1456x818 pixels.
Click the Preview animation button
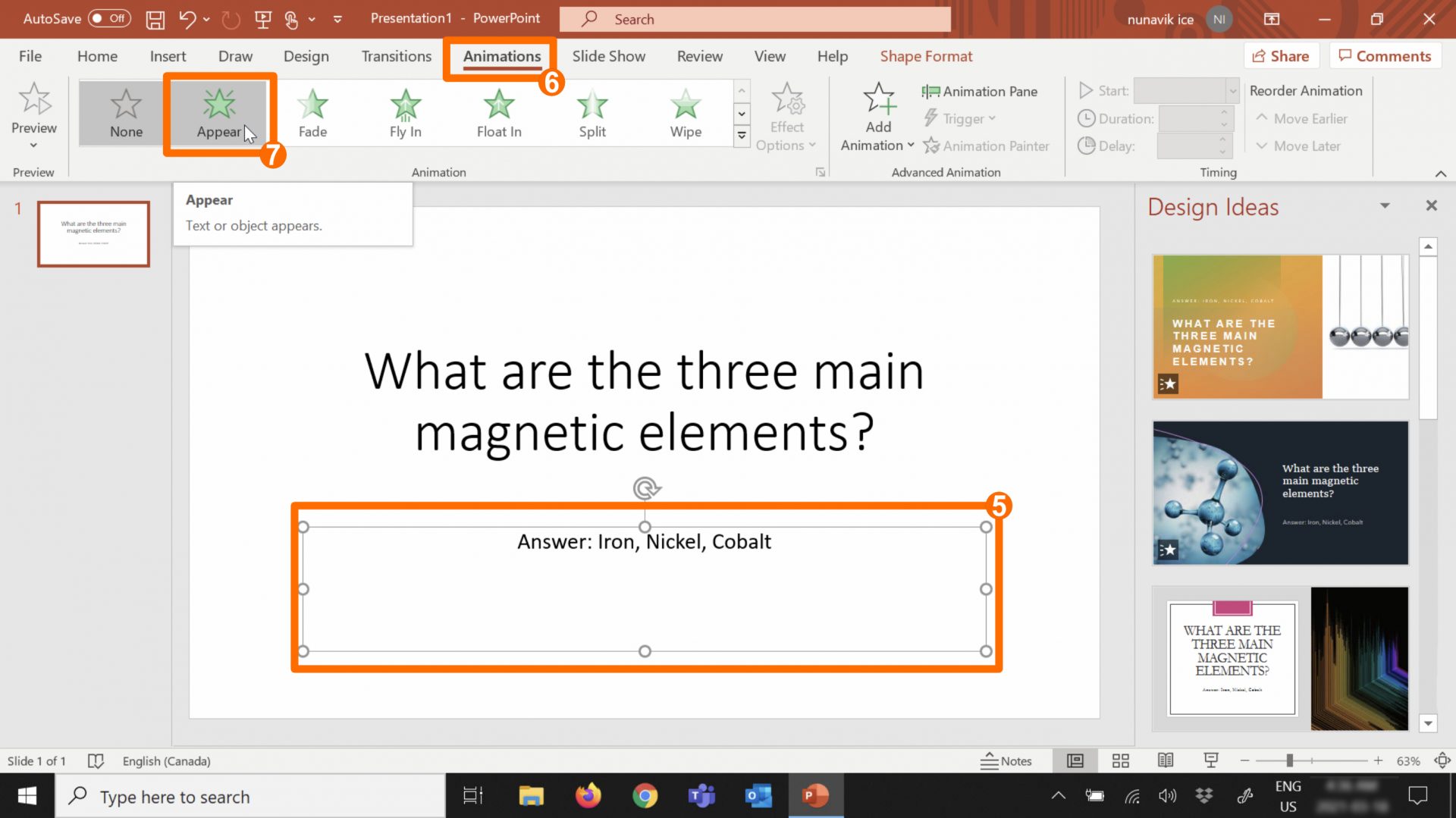(33, 106)
